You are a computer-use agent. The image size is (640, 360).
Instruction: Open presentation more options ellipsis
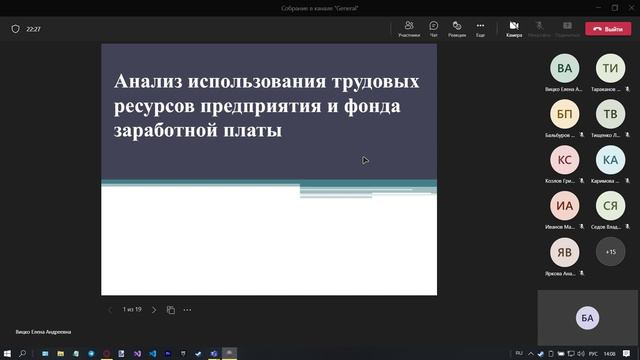pos(187,310)
